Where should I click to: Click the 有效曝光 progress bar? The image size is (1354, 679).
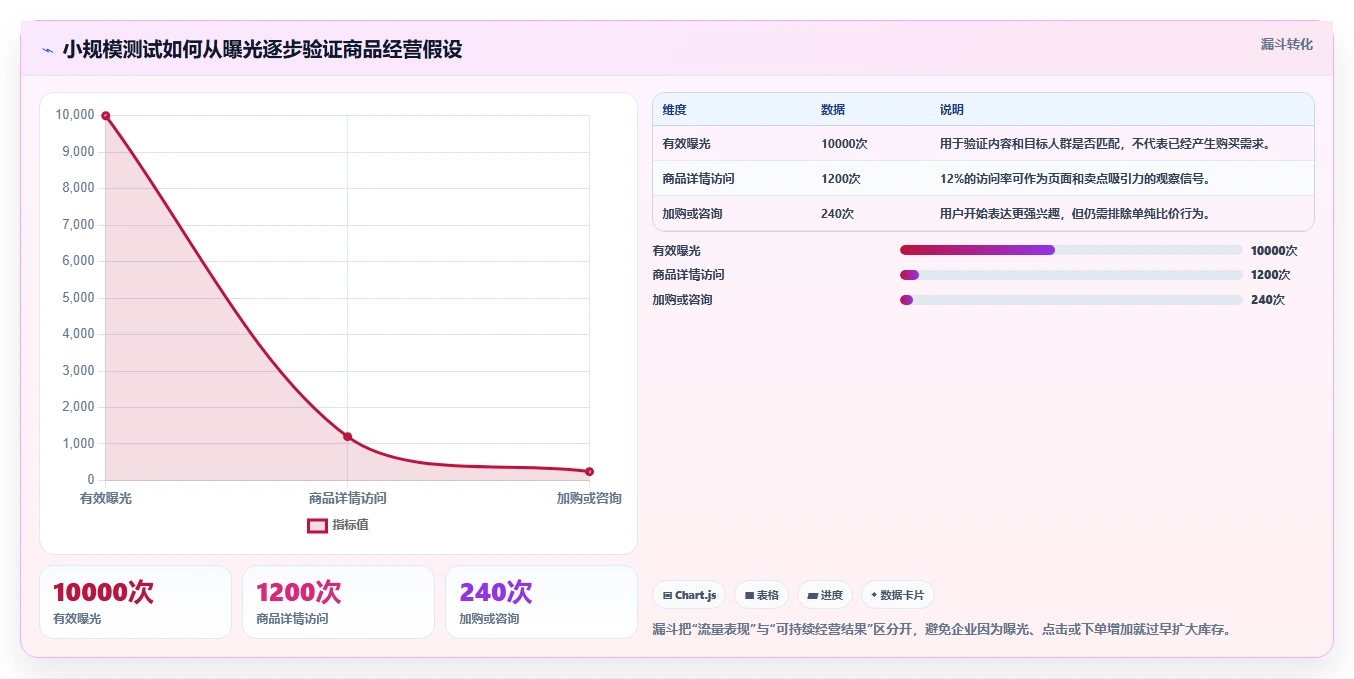pos(1071,250)
